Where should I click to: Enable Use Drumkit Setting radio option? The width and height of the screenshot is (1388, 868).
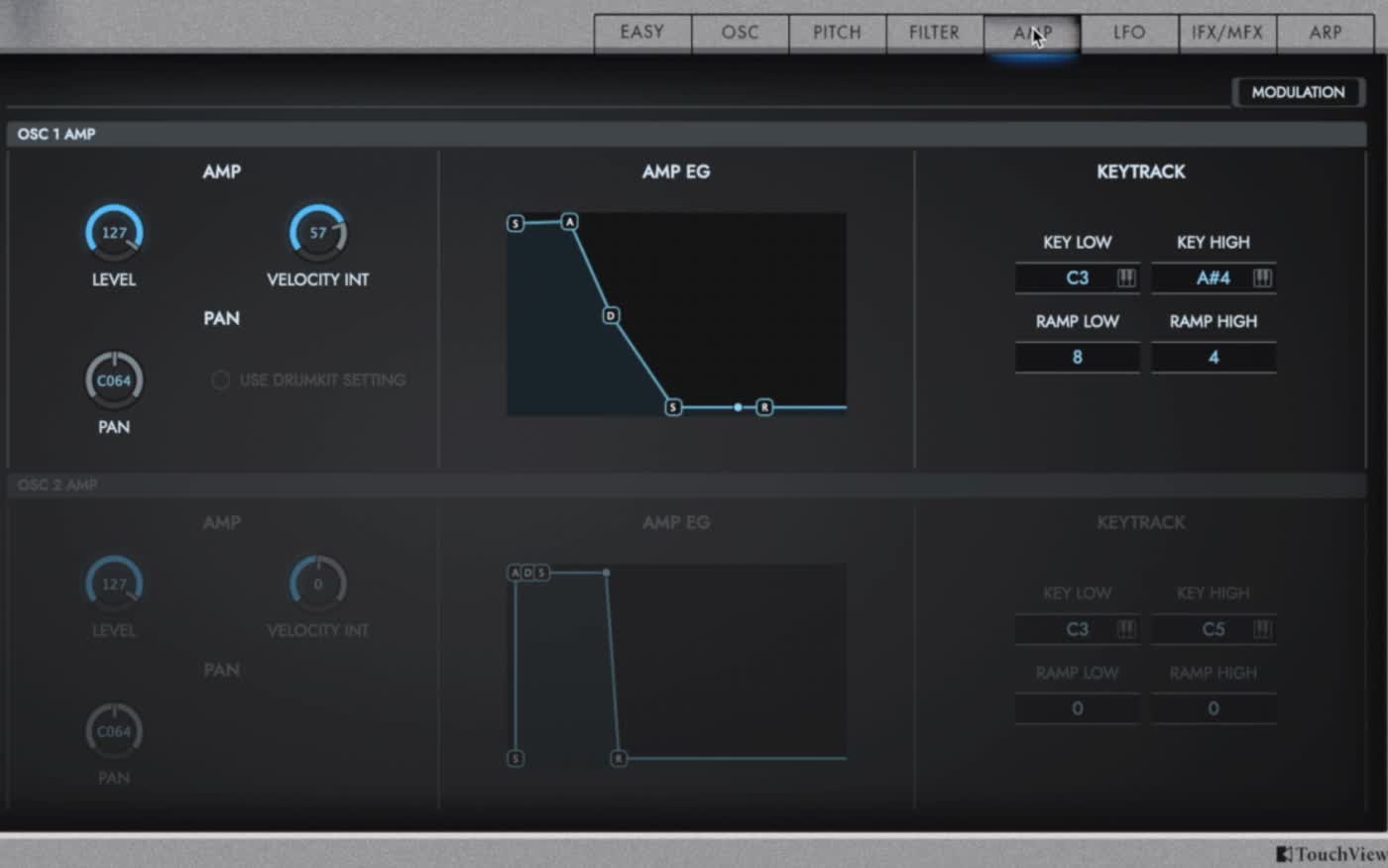point(221,380)
